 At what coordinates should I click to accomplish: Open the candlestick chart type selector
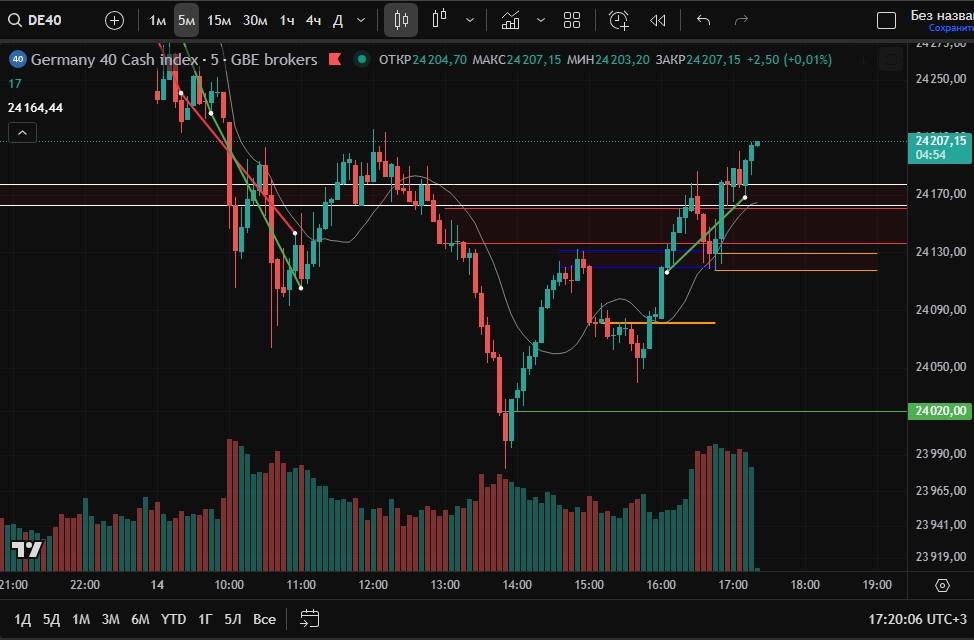401,20
